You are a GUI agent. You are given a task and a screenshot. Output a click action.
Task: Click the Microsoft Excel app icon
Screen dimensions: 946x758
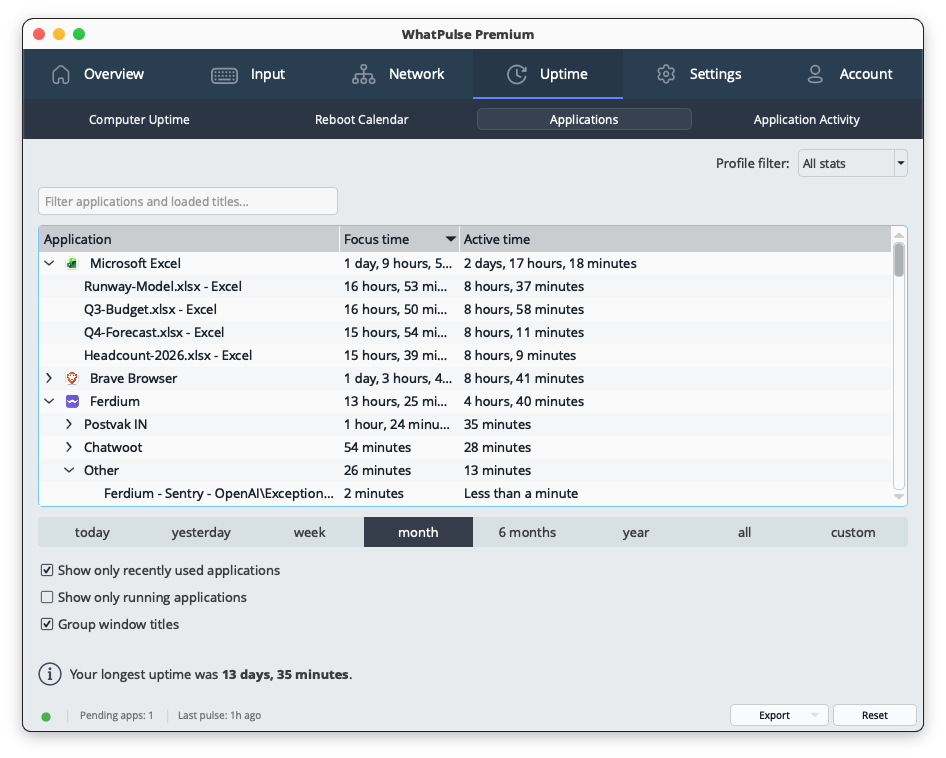coord(72,263)
